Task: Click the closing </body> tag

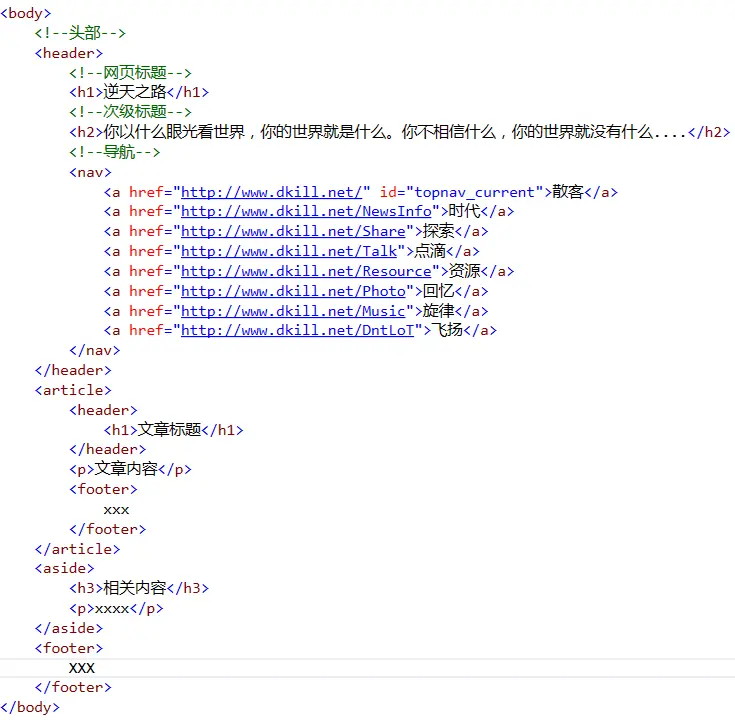Action: tap(30, 707)
